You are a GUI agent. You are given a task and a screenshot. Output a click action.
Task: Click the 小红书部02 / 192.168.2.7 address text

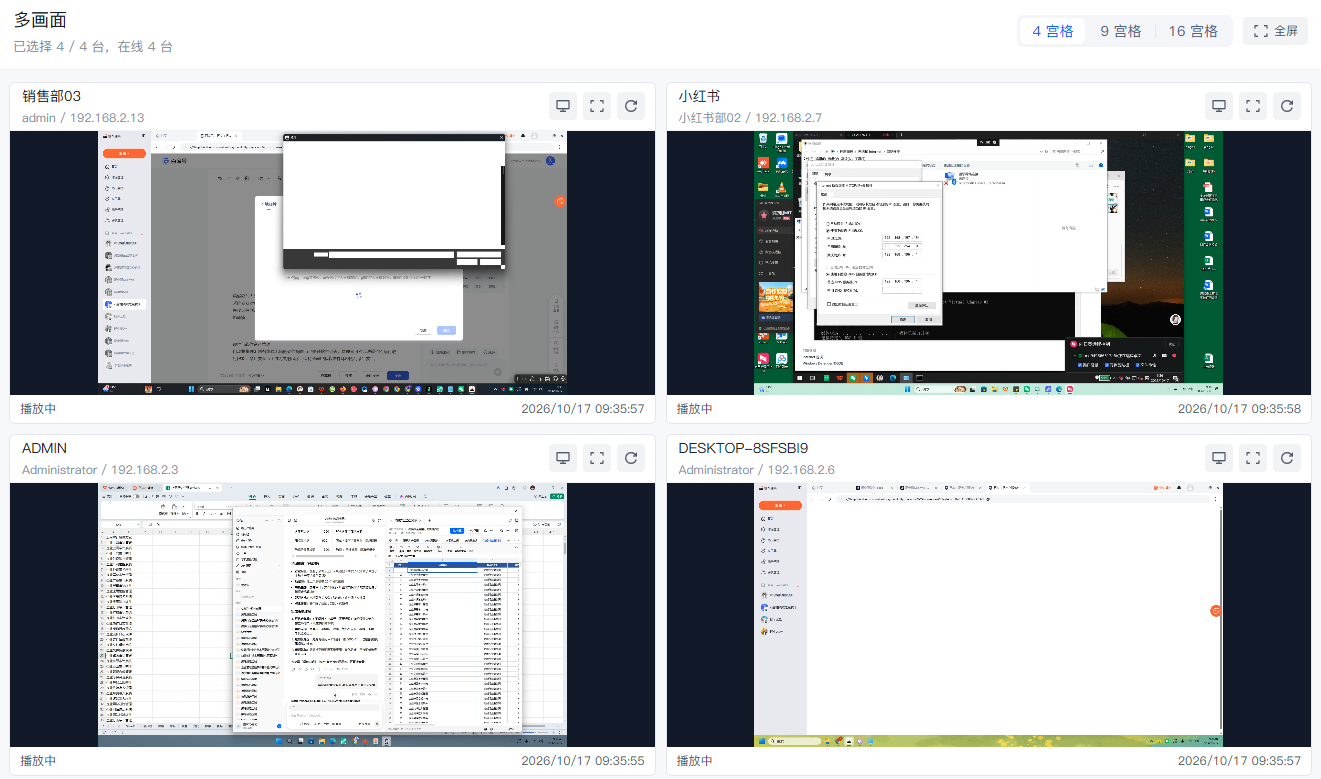(x=750, y=118)
